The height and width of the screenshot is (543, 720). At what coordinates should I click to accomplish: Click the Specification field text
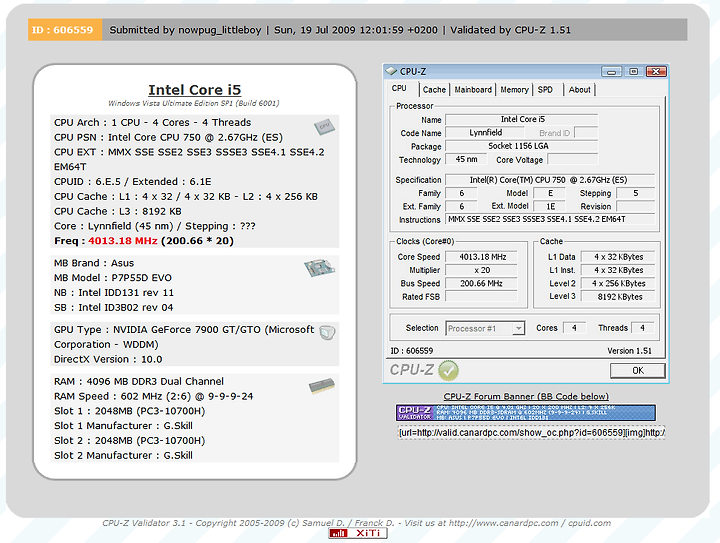click(x=550, y=180)
